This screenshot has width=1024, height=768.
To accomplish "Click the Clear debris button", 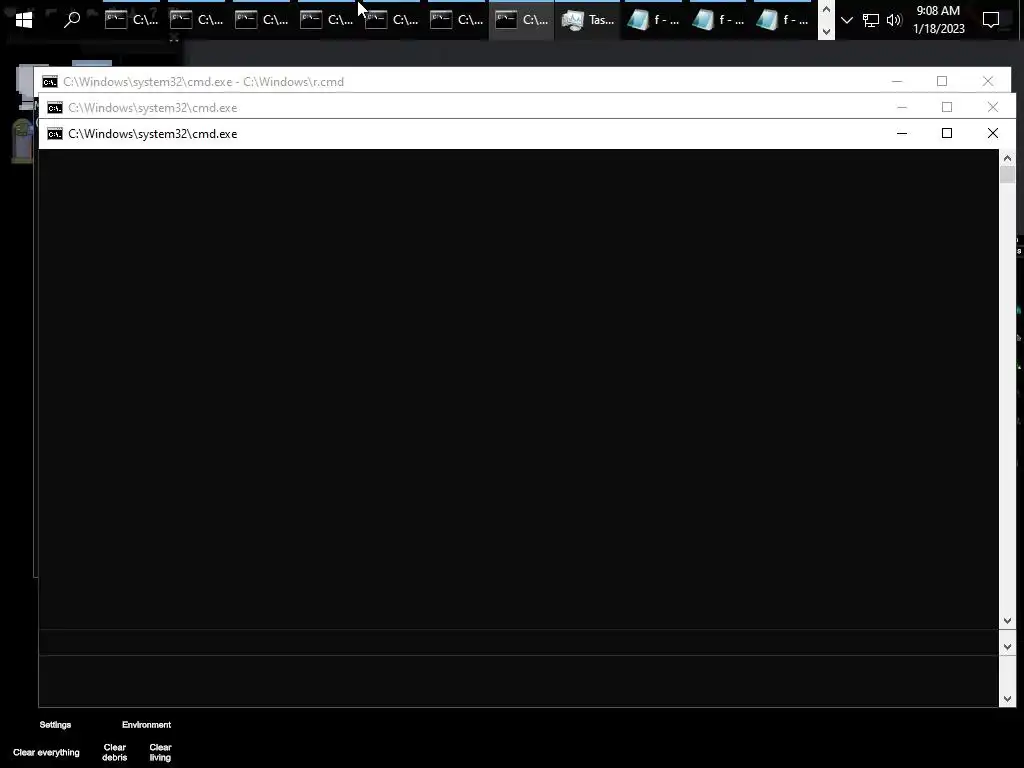I will tap(114, 752).
